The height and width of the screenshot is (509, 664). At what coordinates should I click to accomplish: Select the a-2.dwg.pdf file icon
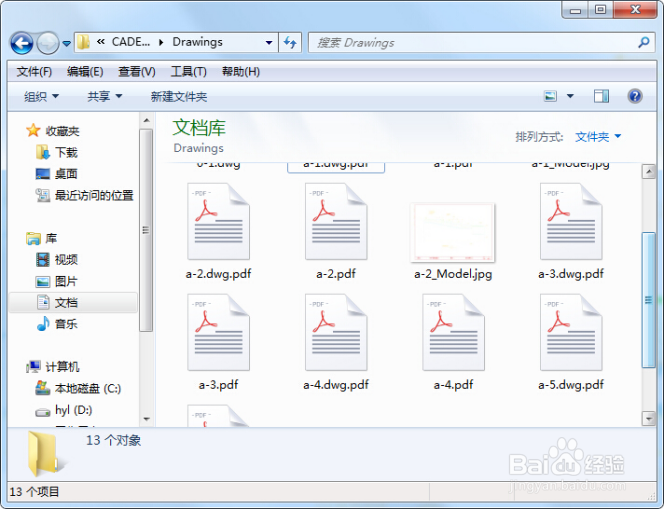219,221
